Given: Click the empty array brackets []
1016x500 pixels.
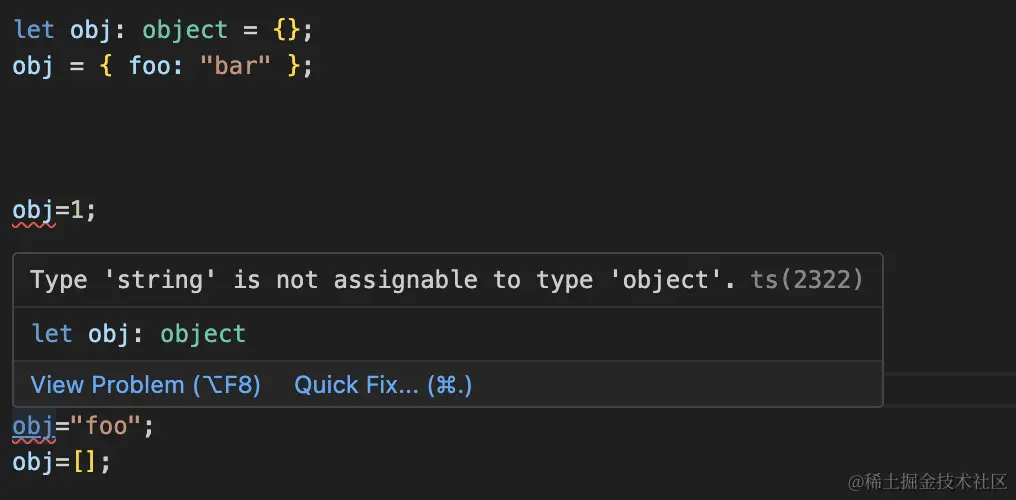Looking at the screenshot, I should tap(84, 463).
